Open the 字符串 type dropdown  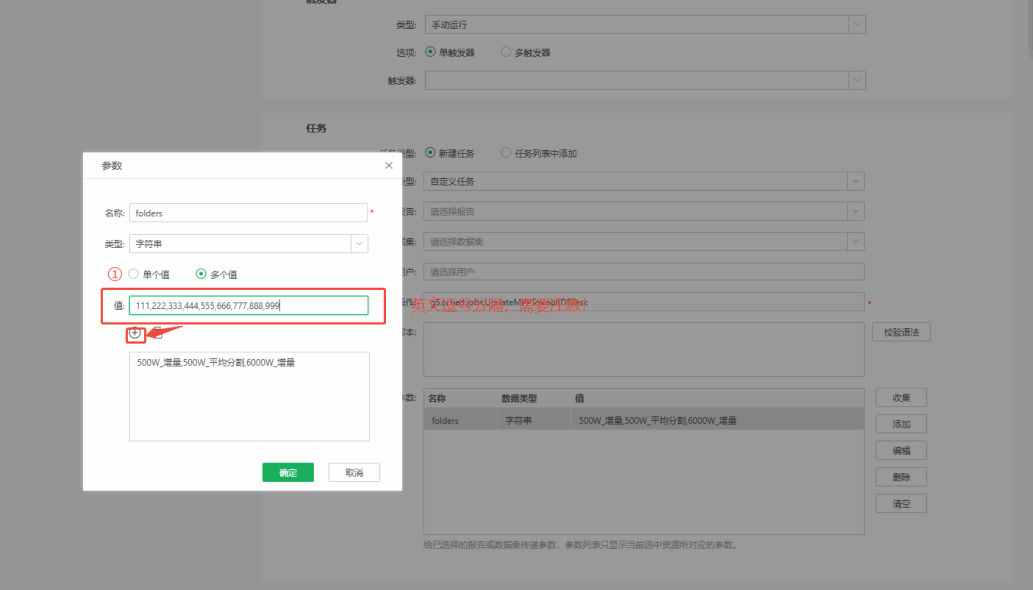pos(358,243)
